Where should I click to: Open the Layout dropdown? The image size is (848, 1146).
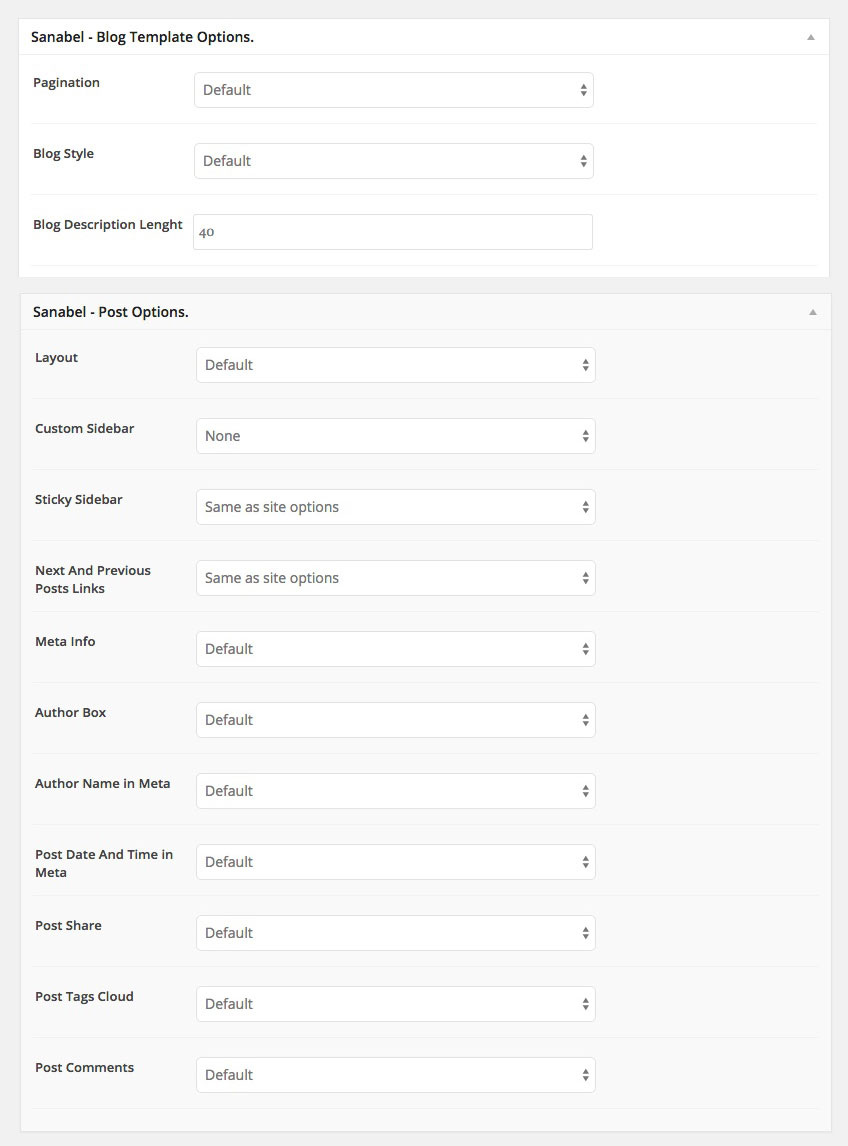point(396,365)
